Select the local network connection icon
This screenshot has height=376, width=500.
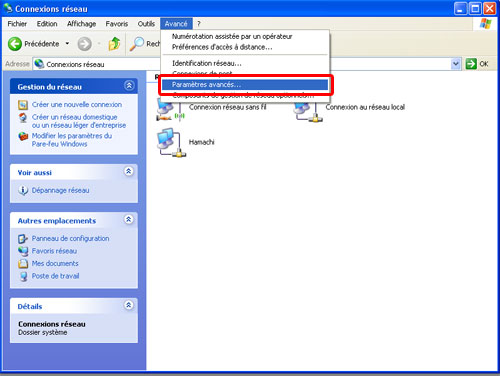308,112
